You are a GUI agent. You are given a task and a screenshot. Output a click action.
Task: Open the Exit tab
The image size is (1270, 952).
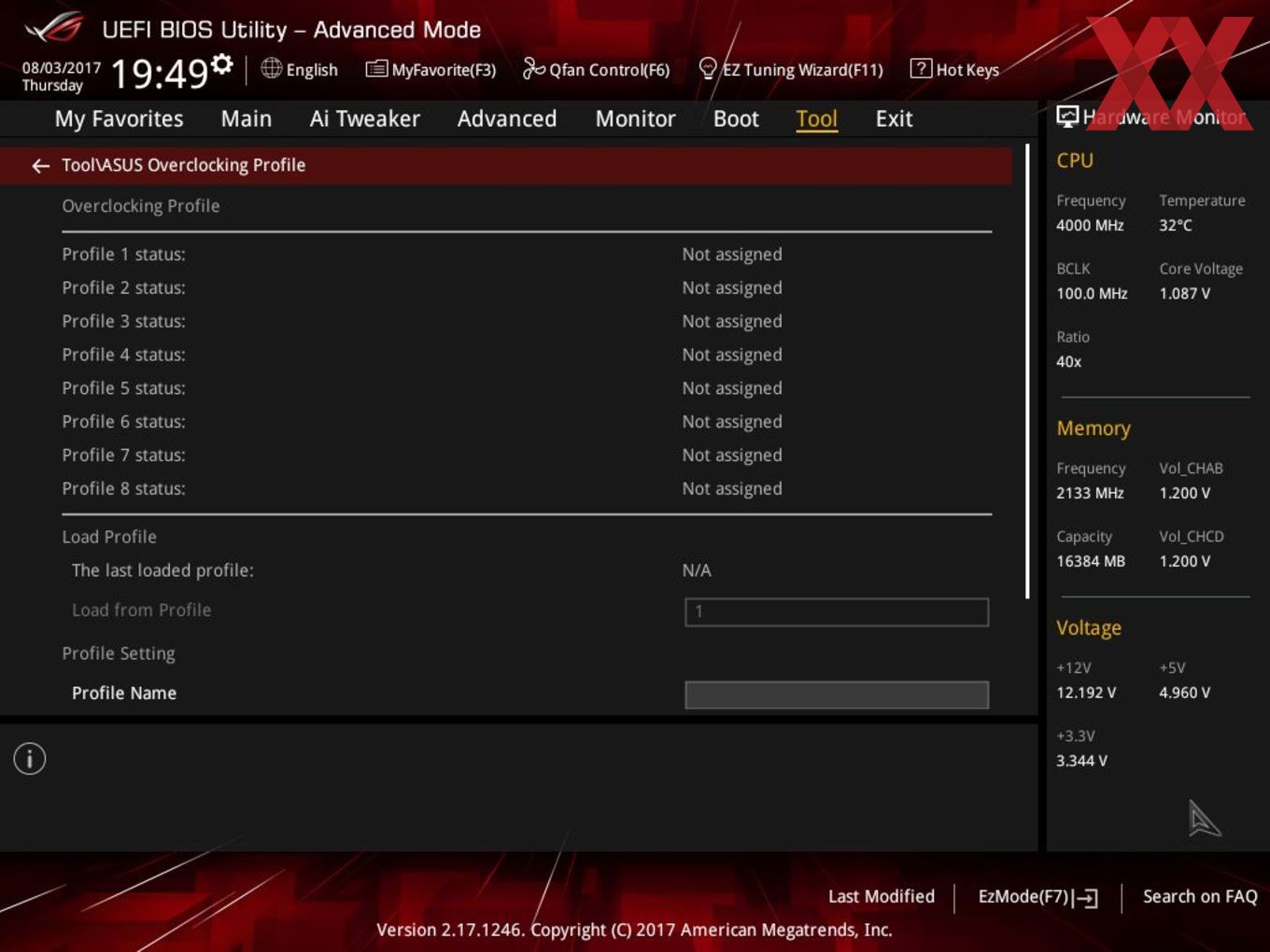pos(894,119)
